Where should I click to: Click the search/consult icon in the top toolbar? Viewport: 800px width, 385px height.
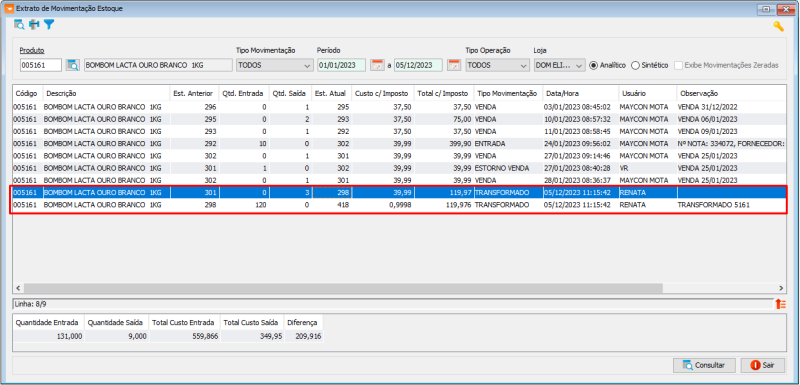[x=19, y=24]
